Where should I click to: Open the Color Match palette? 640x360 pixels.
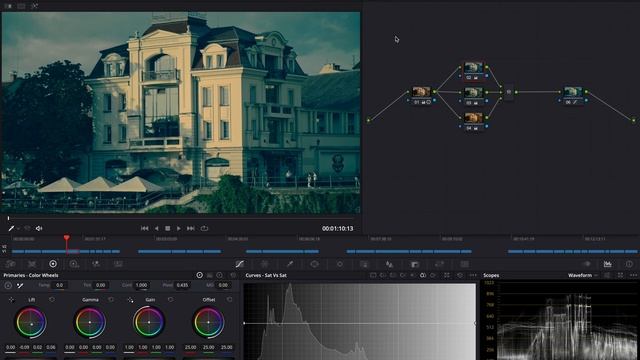point(32,264)
